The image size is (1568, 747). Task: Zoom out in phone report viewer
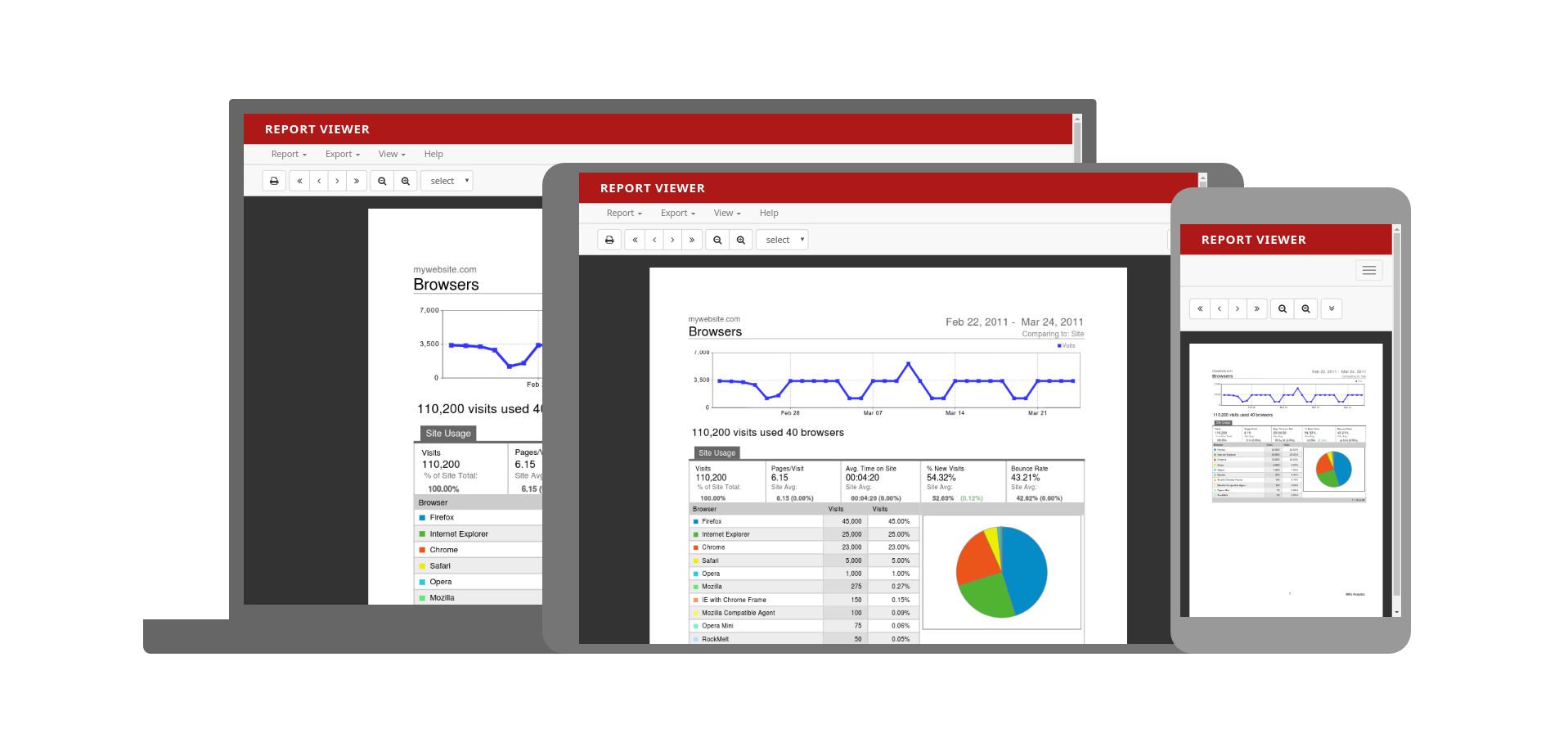1283,308
